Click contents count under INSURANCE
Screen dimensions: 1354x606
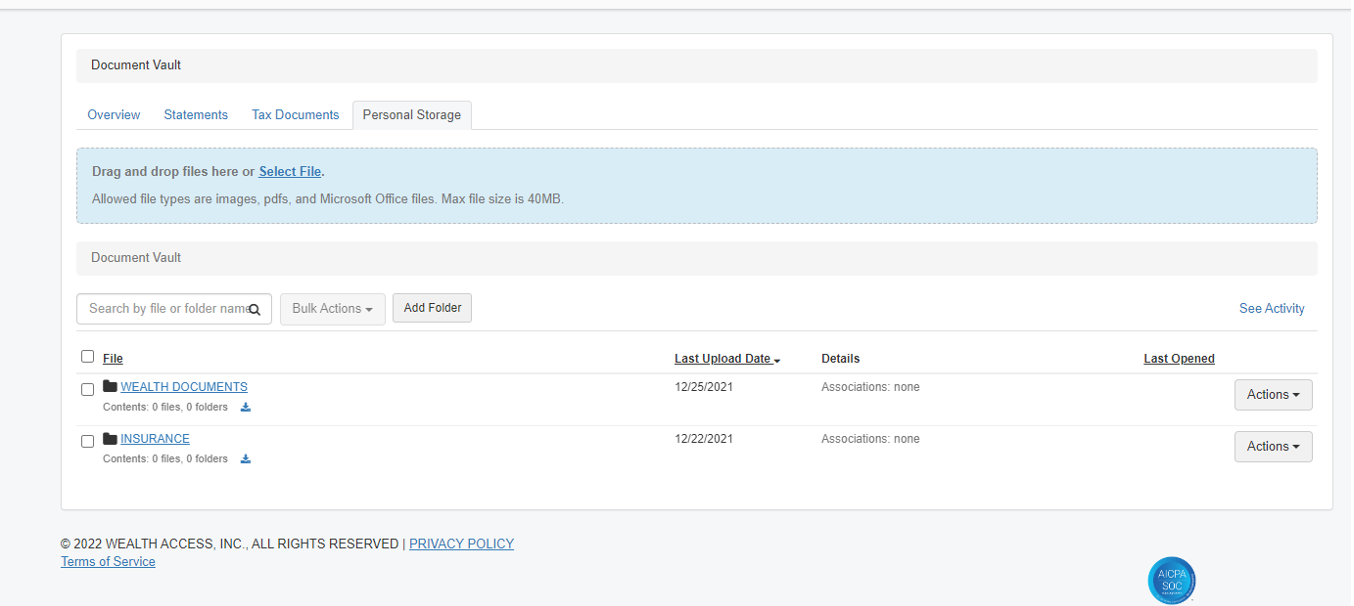165,459
